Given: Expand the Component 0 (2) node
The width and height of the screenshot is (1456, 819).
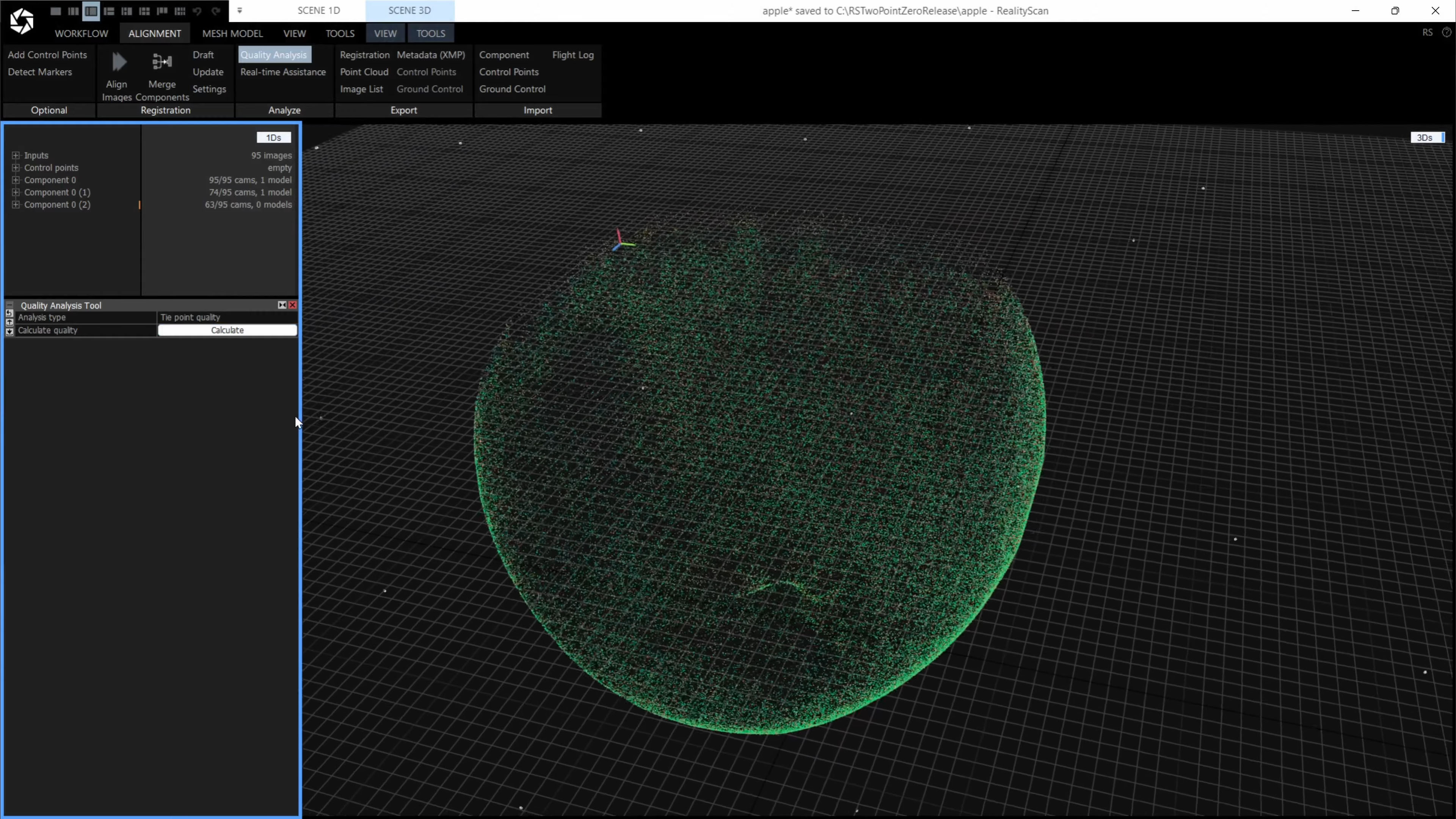Looking at the screenshot, I should point(16,205).
